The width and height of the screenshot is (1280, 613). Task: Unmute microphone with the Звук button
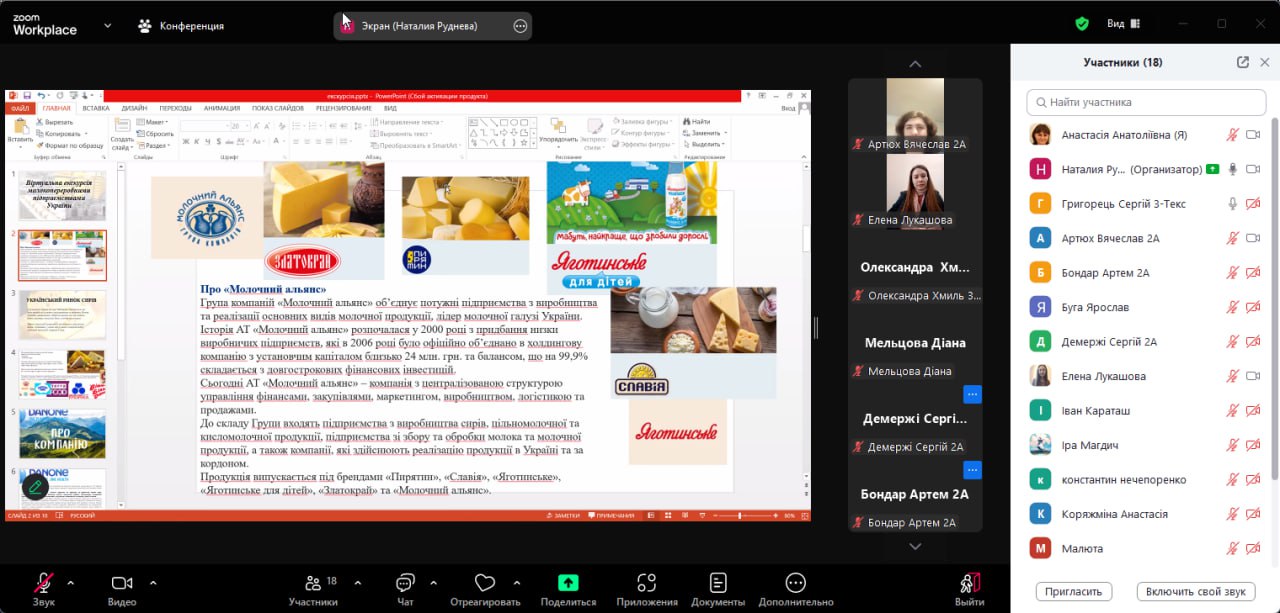pyautogui.click(x=43, y=589)
